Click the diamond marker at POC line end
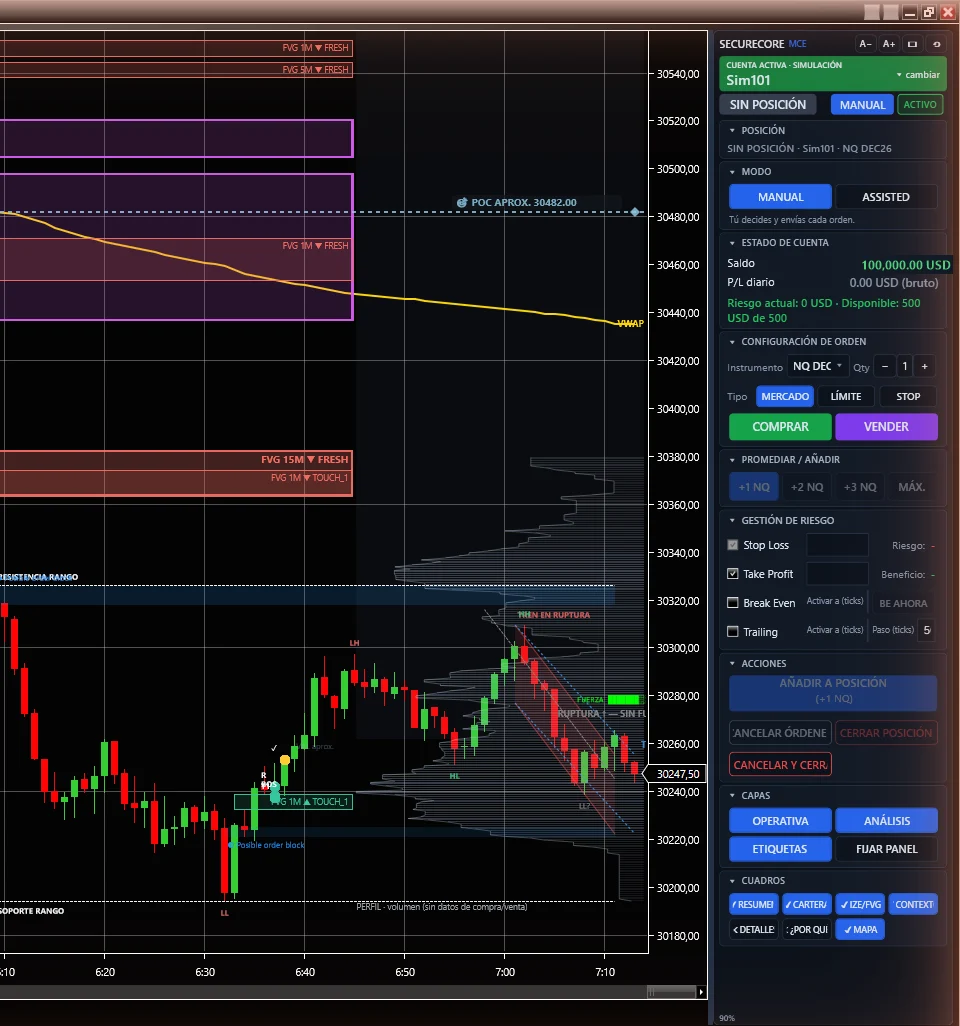The image size is (960, 1026). [x=635, y=212]
